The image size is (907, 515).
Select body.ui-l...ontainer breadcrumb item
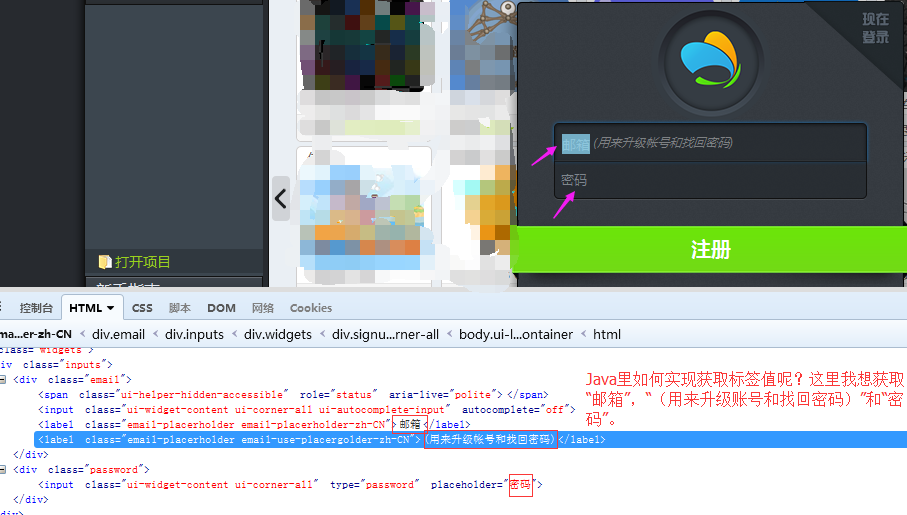515,334
